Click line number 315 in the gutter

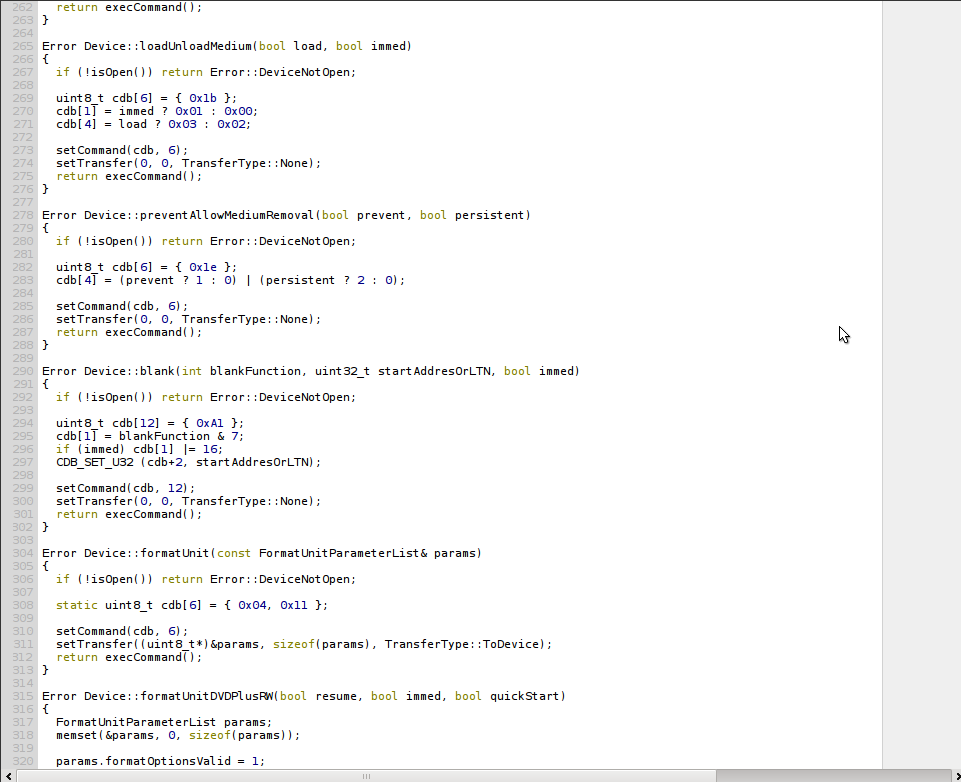[x=23, y=696]
